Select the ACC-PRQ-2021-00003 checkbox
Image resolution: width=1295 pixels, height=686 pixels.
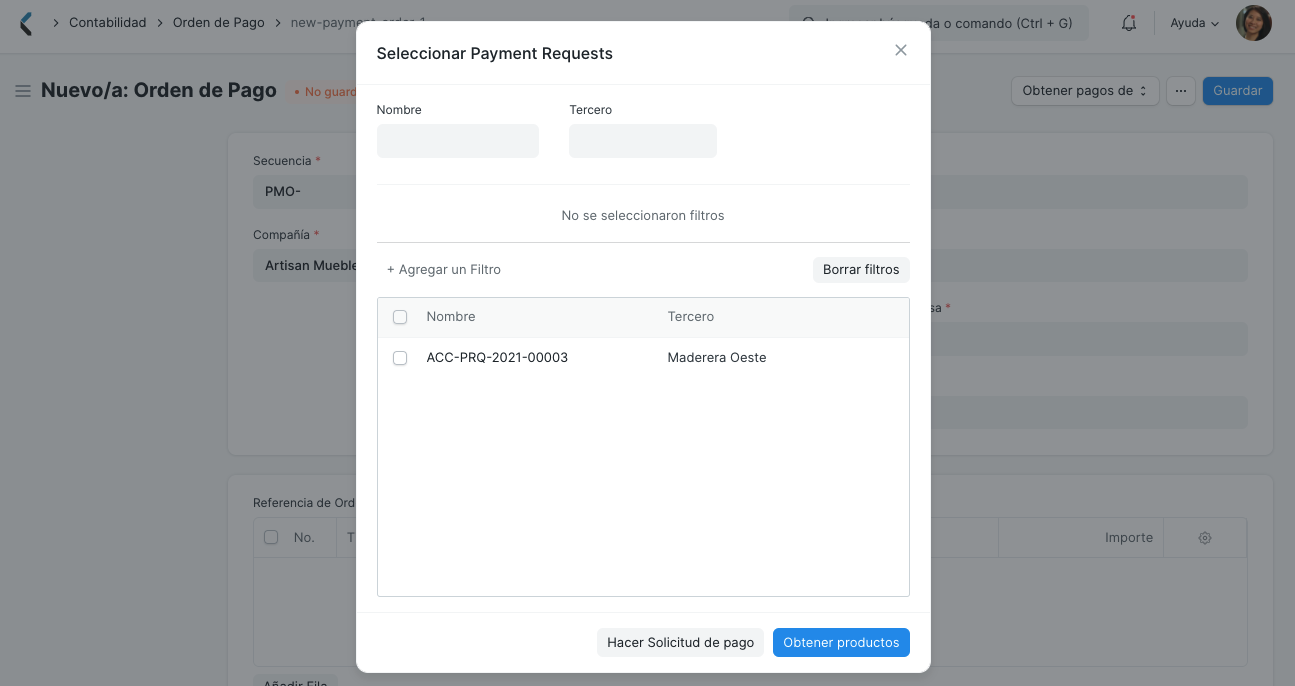click(400, 357)
